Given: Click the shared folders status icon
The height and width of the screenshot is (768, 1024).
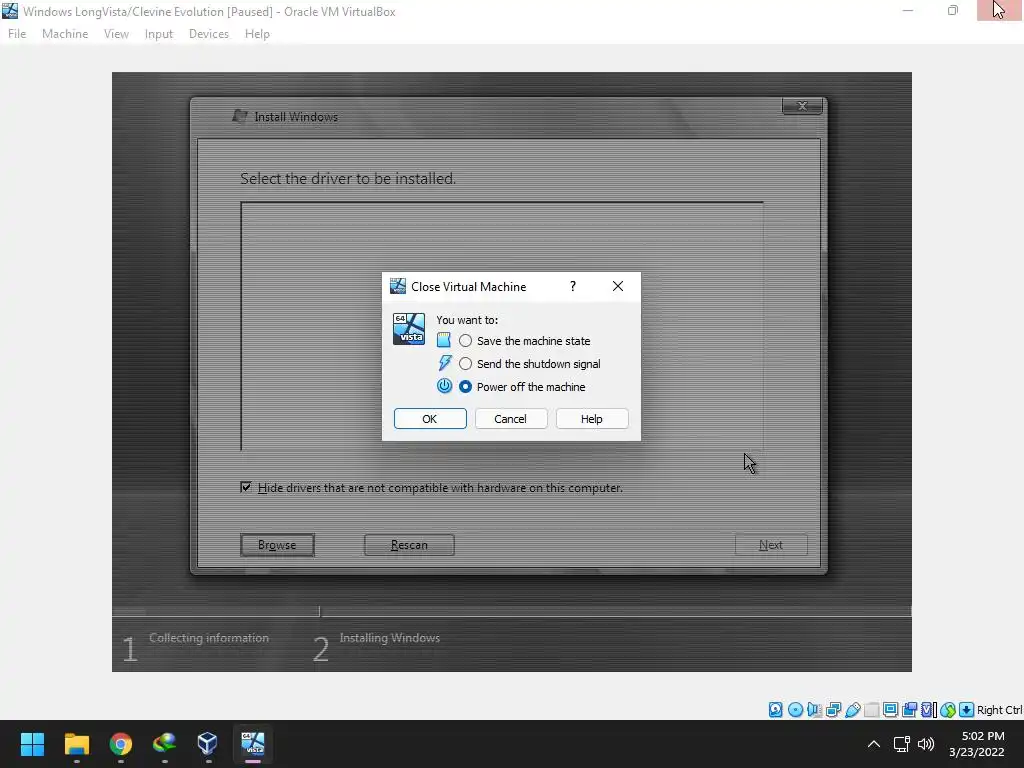Looking at the screenshot, I should [x=871, y=710].
